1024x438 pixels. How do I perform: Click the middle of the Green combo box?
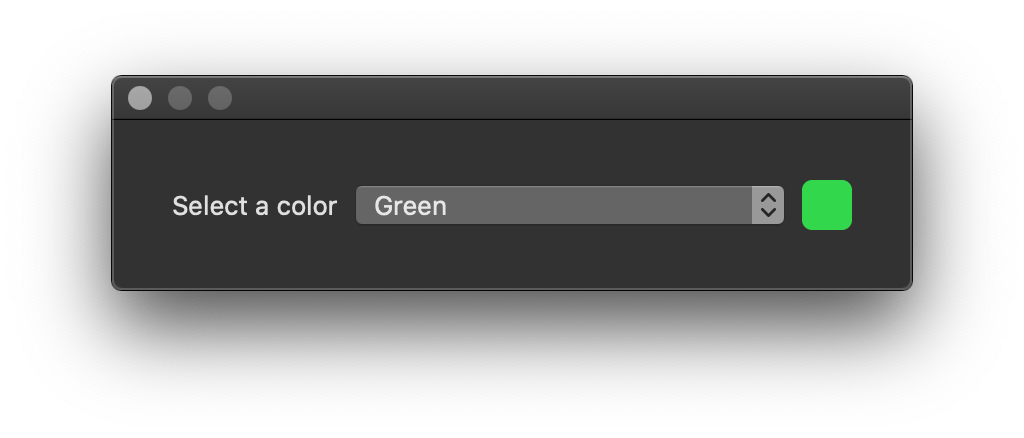[x=569, y=205]
